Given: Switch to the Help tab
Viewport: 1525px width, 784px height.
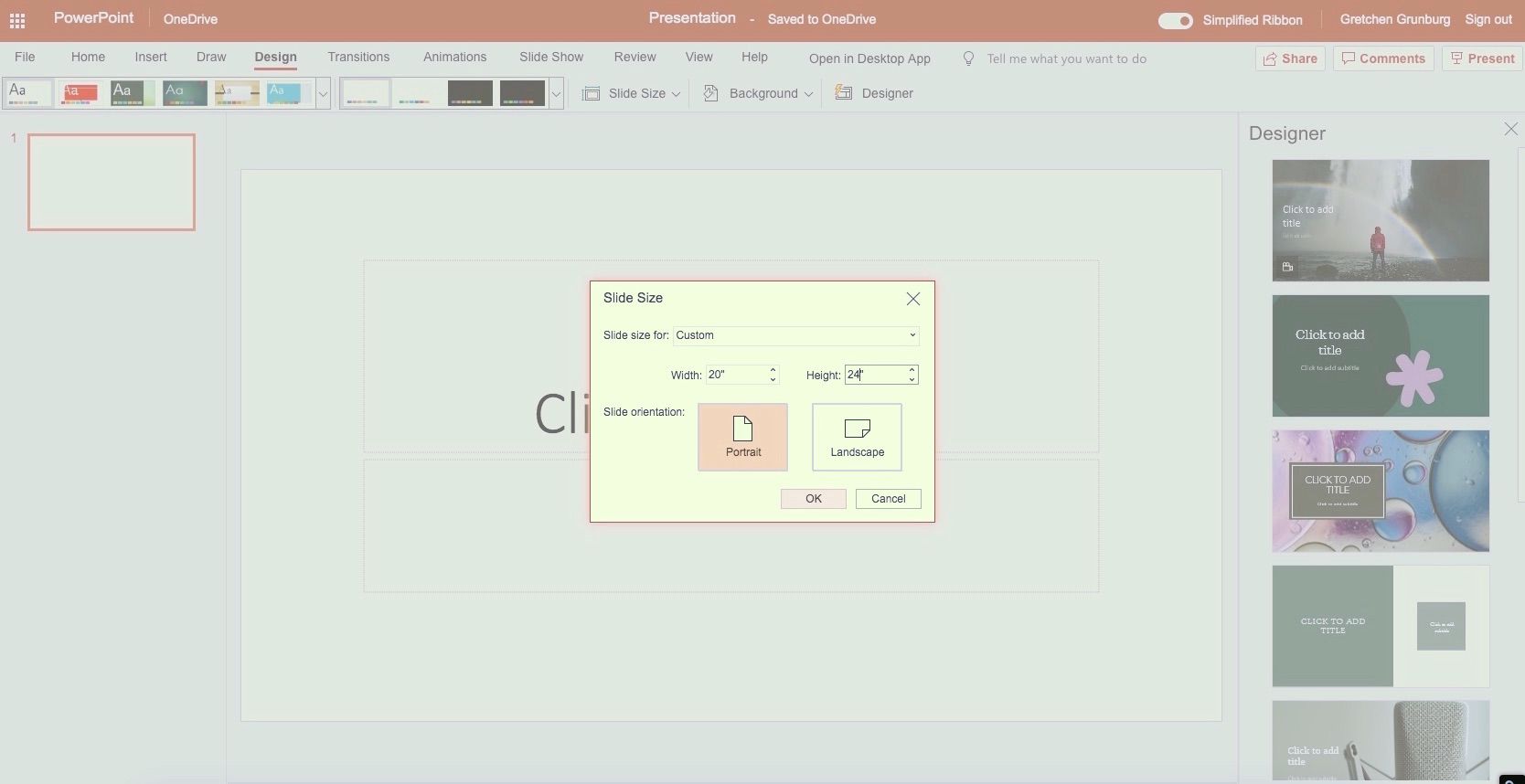Looking at the screenshot, I should (754, 57).
